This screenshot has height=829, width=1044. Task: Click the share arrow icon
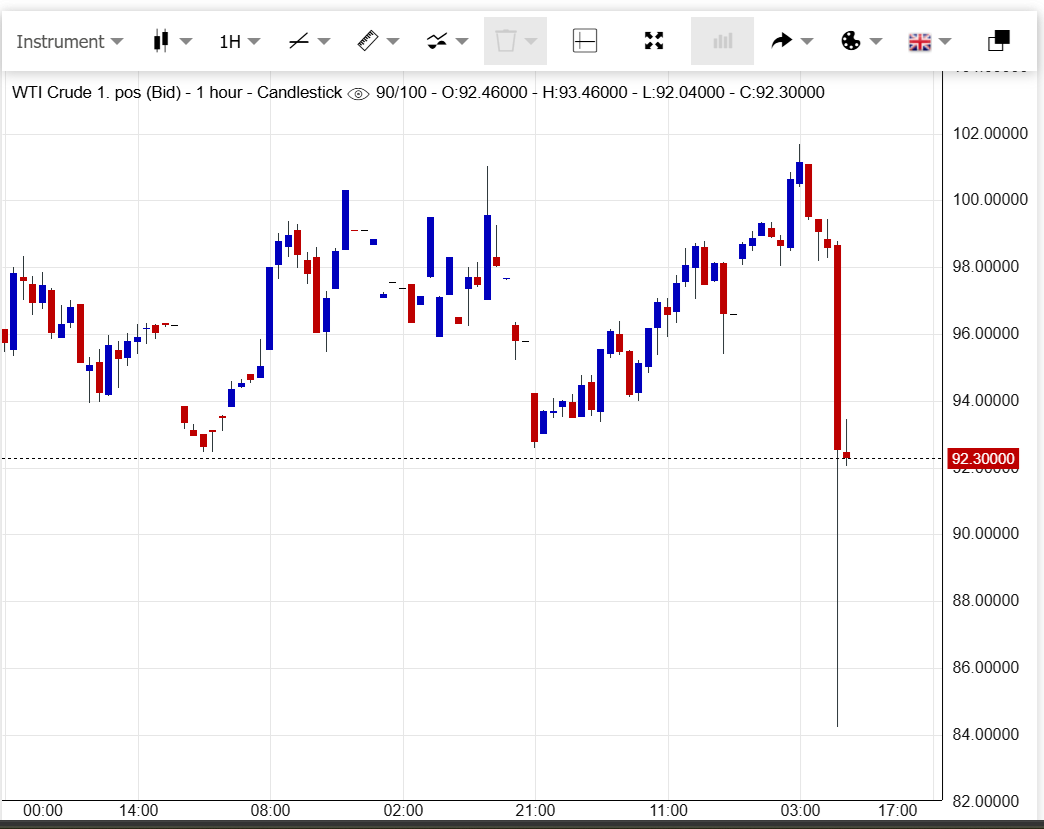782,41
